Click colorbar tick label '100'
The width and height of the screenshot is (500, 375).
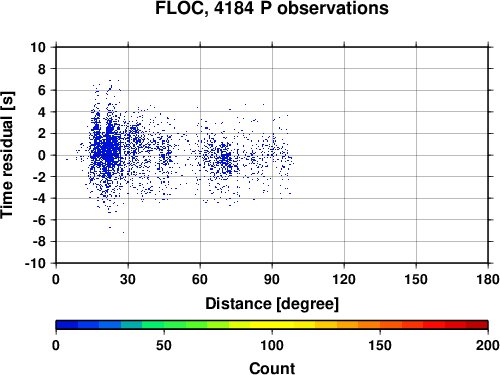tap(272, 345)
